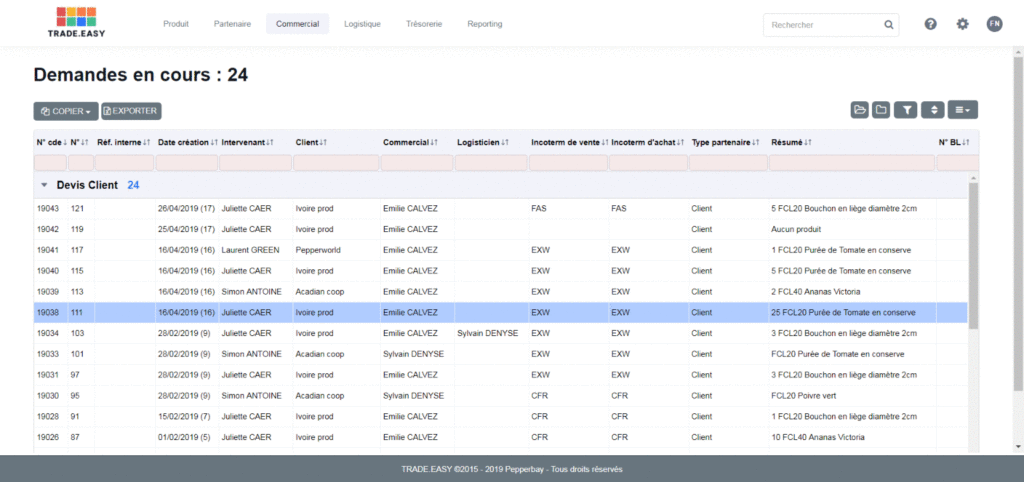Select the order 19041 Pepperworld row
The height and width of the screenshot is (482, 1024).
pyautogui.click(x=500, y=250)
